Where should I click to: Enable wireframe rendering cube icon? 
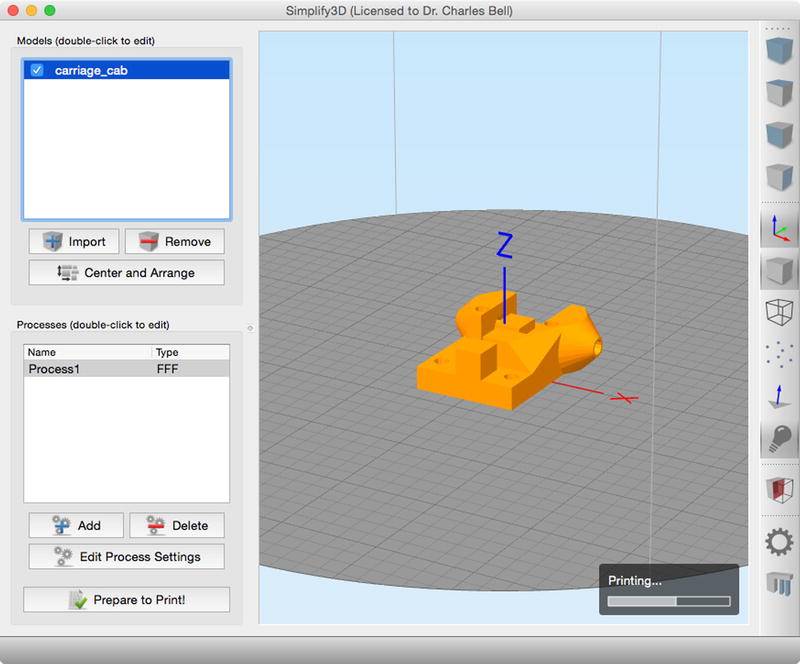[x=780, y=311]
